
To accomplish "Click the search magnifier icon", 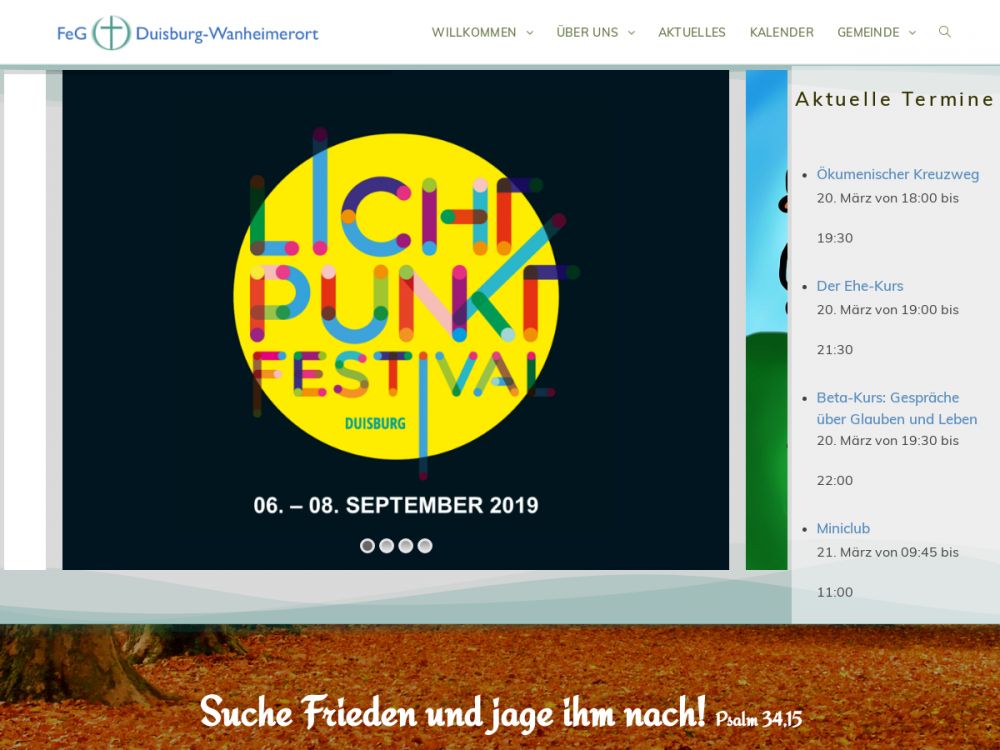I will coord(944,32).
